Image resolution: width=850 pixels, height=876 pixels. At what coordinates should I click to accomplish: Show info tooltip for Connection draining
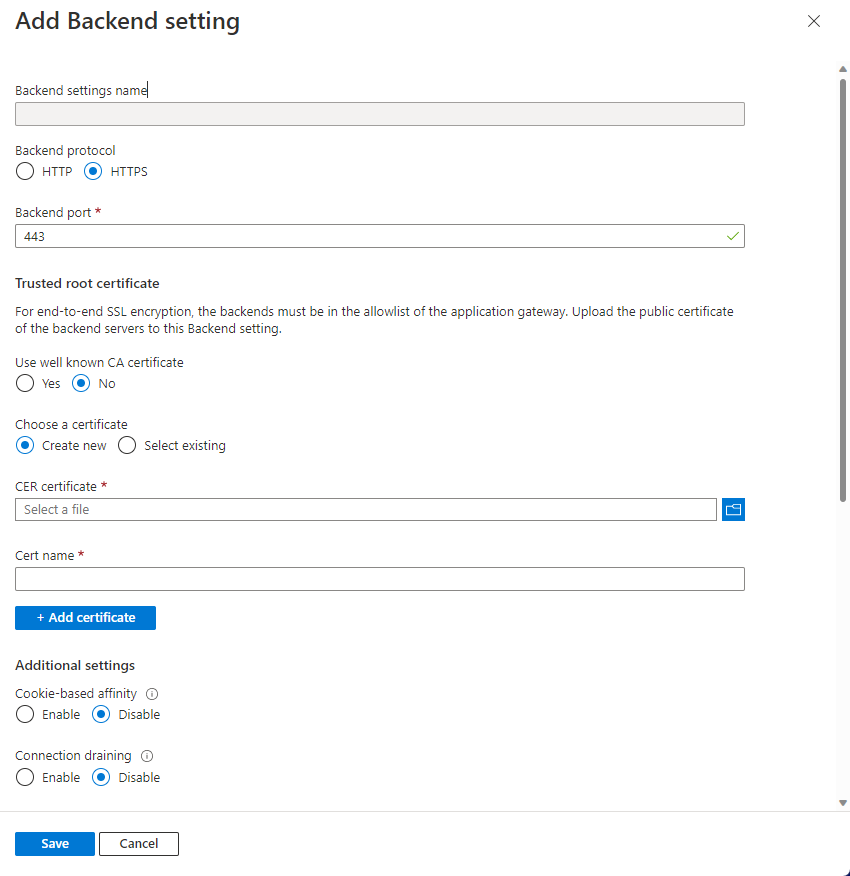[x=147, y=756]
